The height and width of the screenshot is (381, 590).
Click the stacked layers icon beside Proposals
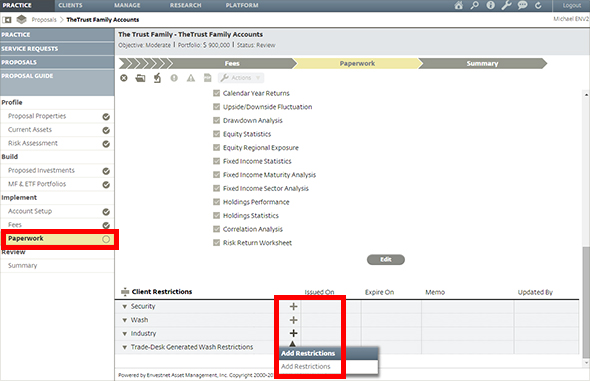21,19
